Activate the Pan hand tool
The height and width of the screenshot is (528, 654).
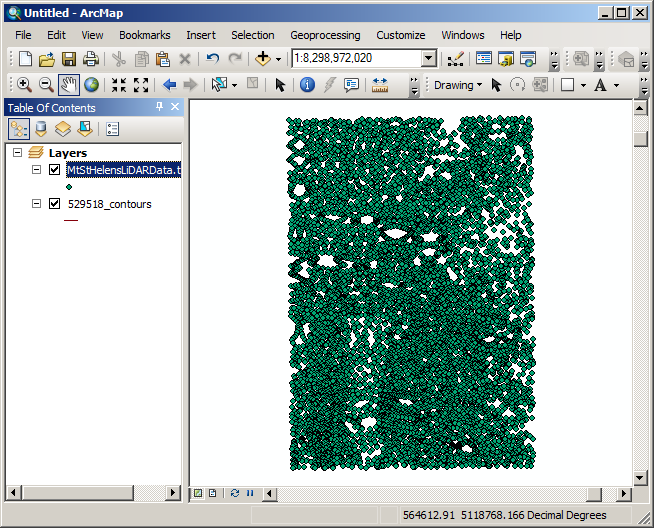69,85
